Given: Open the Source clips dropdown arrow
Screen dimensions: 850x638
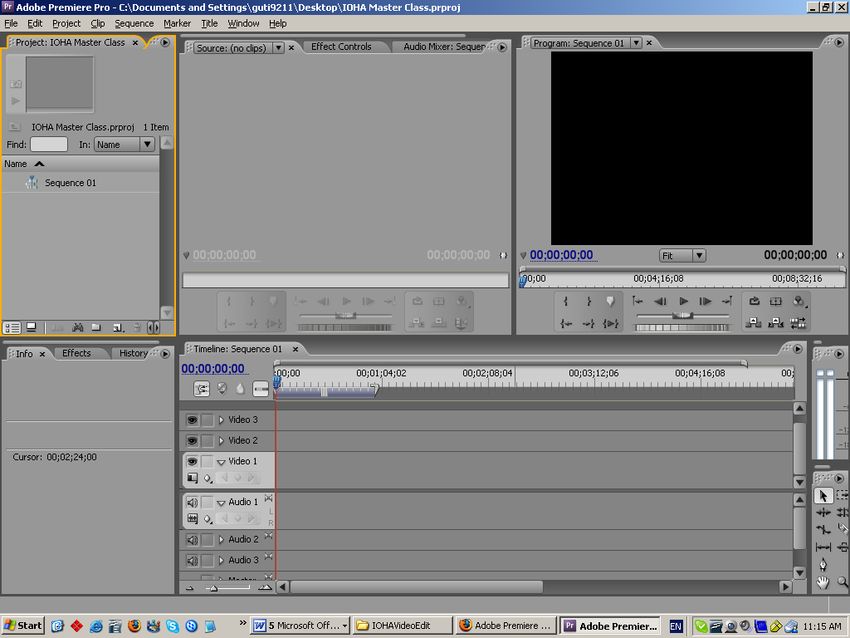Looking at the screenshot, I should point(278,48).
